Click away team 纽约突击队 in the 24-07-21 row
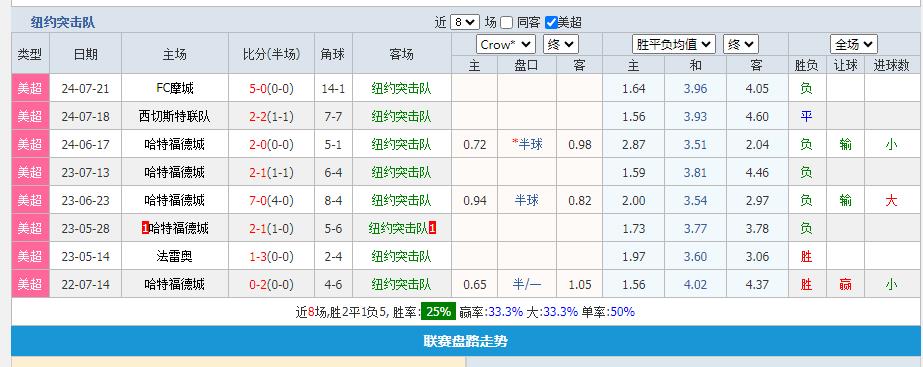923x367 pixels. (x=401, y=88)
